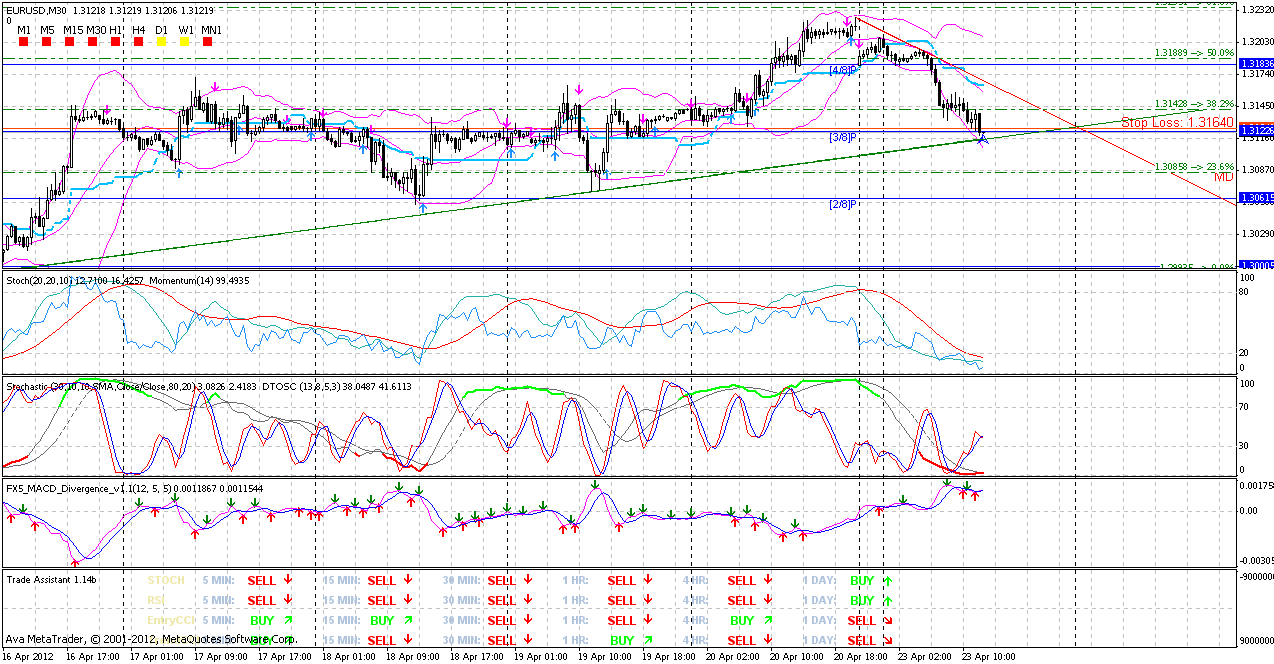Click the current price tag 1.31228
1274x664 pixels.
[x=1256, y=131]
